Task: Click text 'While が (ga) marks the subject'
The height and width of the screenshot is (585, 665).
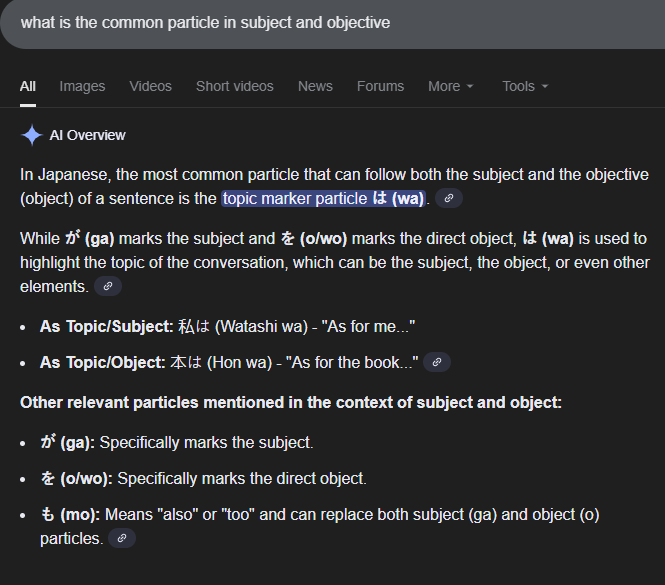Action: 148,239
